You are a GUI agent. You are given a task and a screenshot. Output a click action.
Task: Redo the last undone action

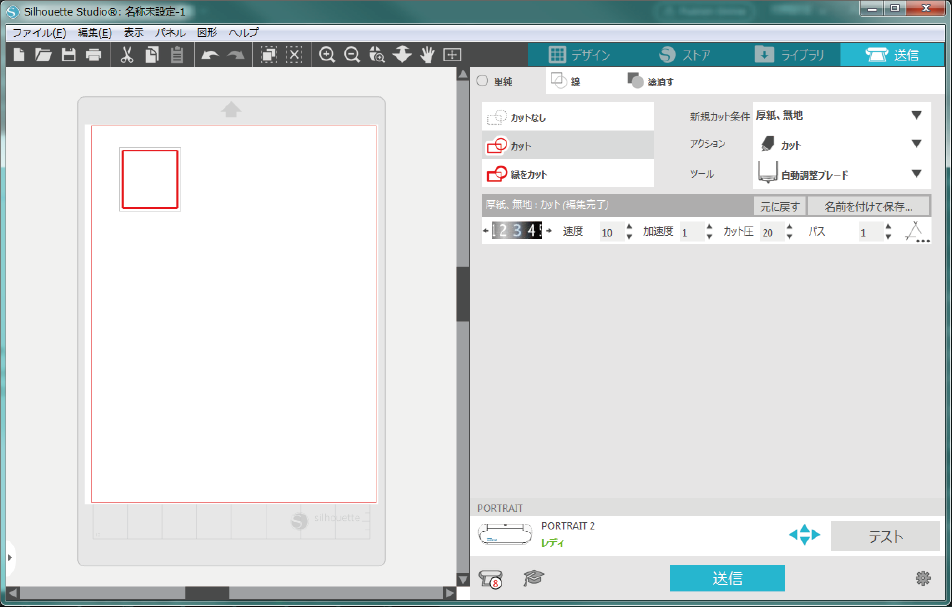[x=236, y=55]
